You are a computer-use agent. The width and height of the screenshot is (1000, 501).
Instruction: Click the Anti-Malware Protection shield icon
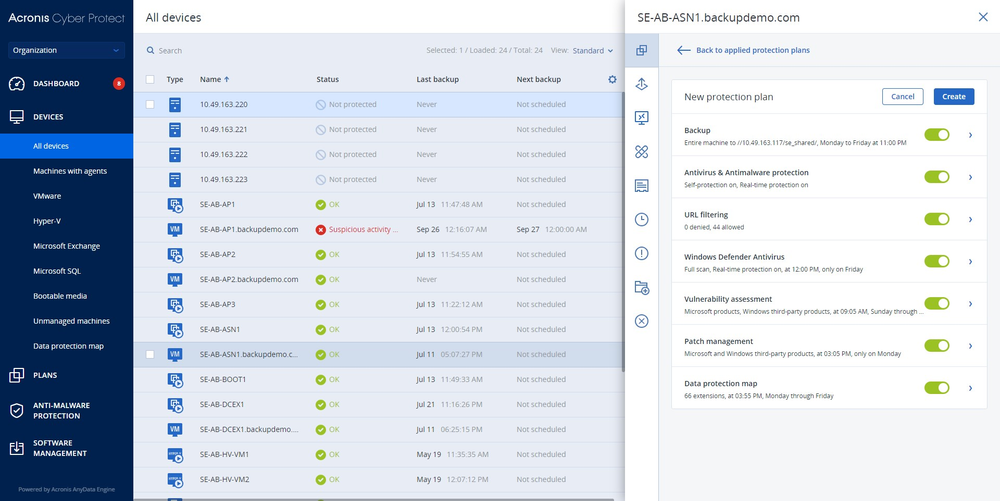(x=17, y=410)
